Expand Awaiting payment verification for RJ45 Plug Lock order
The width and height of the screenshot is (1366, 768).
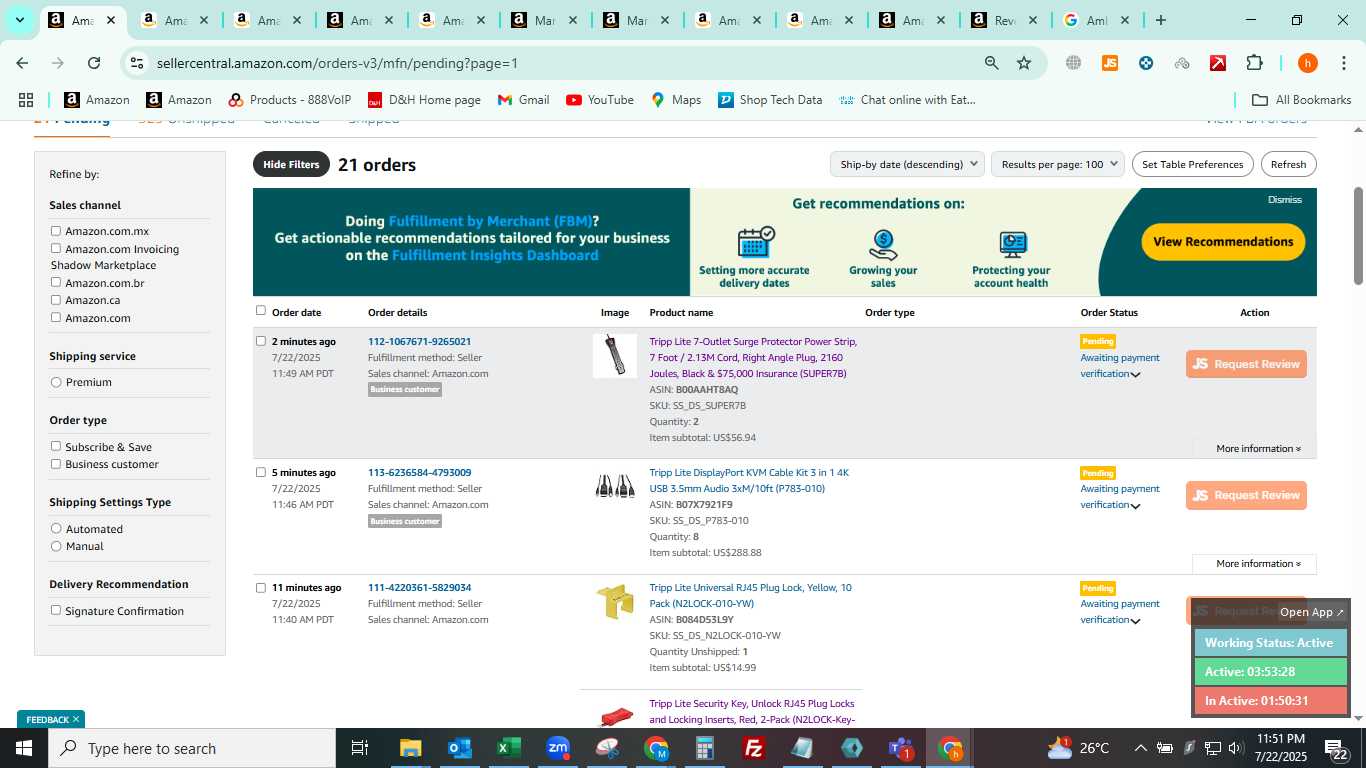[1135, 621]
